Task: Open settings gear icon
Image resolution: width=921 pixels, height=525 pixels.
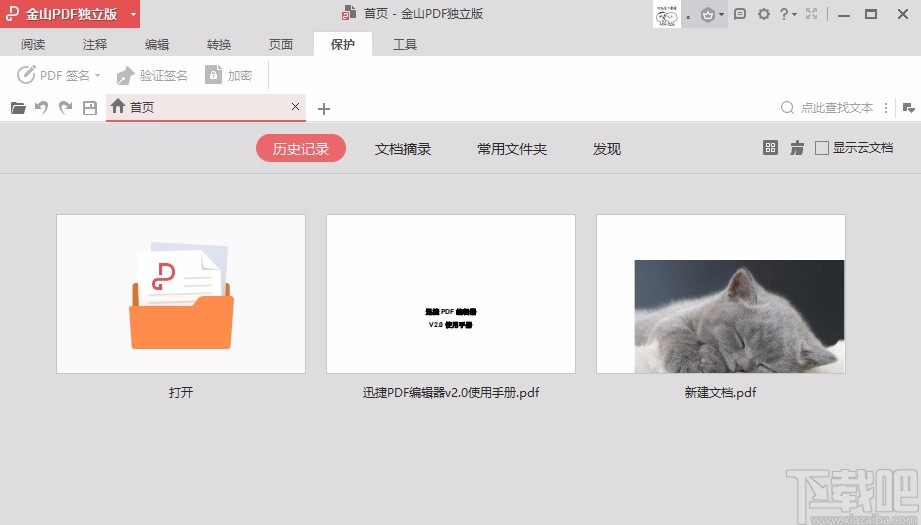Action: (x=764, y=14)
